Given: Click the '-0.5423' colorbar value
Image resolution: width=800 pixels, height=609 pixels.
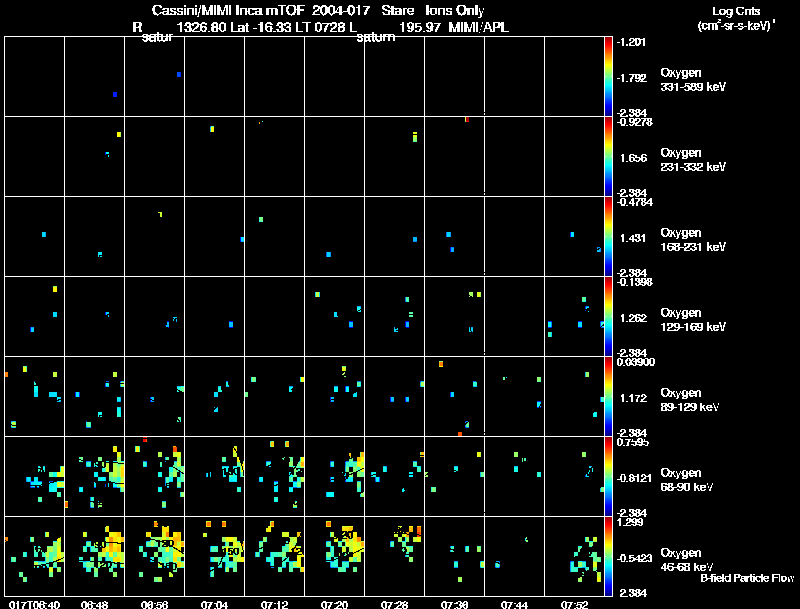Looking at the screenshot, I should coord(634,559).
